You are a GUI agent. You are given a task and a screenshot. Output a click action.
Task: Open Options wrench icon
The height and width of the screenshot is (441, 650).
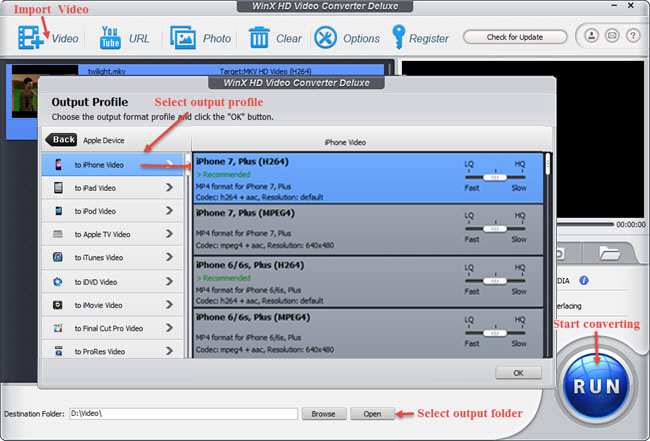pos(325,38)
